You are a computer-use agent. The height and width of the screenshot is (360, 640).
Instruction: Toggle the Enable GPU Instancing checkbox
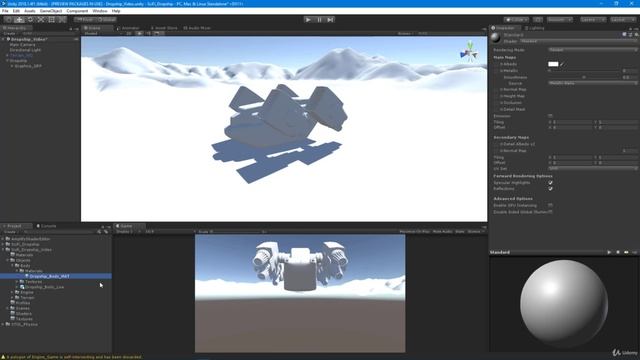point(550,205)
